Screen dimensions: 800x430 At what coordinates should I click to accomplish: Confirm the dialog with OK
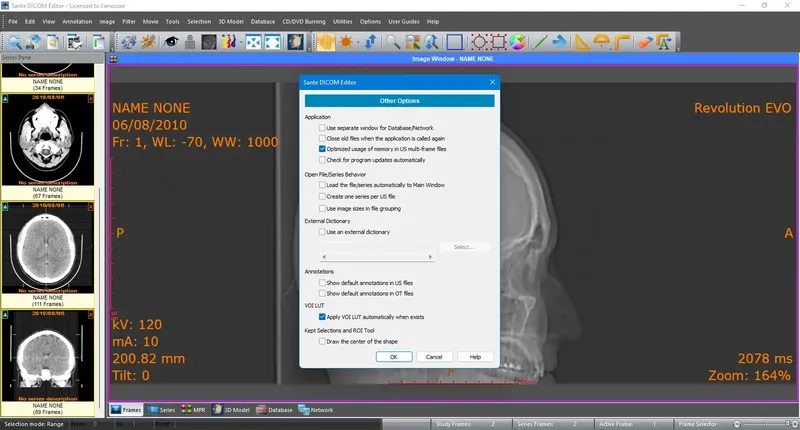(394, 357)
